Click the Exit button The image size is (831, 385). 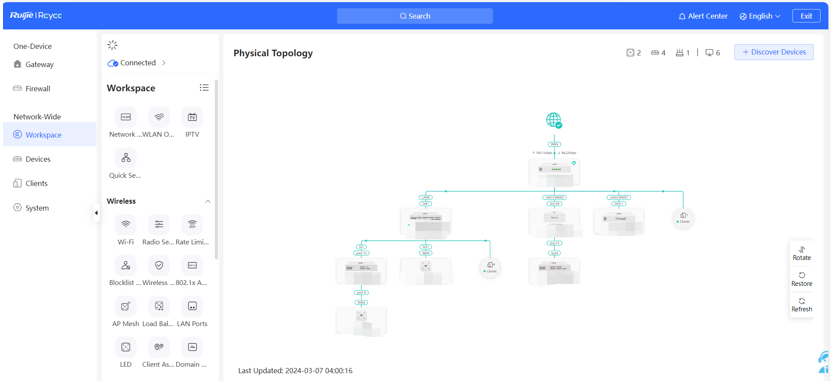tap(806, 16)
